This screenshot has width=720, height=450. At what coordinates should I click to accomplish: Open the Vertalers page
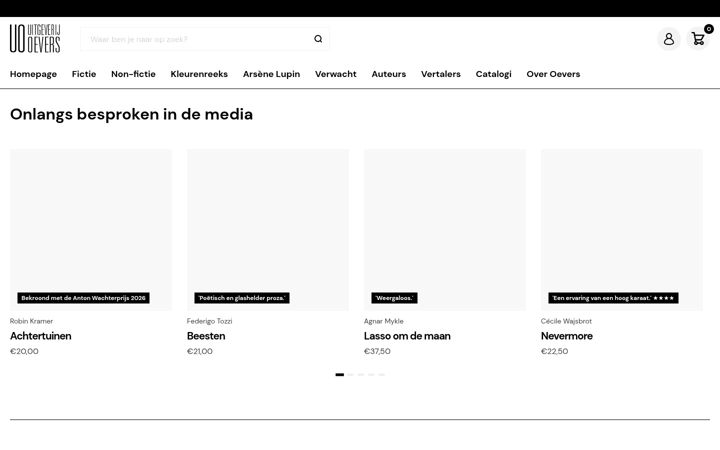pyautogui.click(x=441, y=74)
